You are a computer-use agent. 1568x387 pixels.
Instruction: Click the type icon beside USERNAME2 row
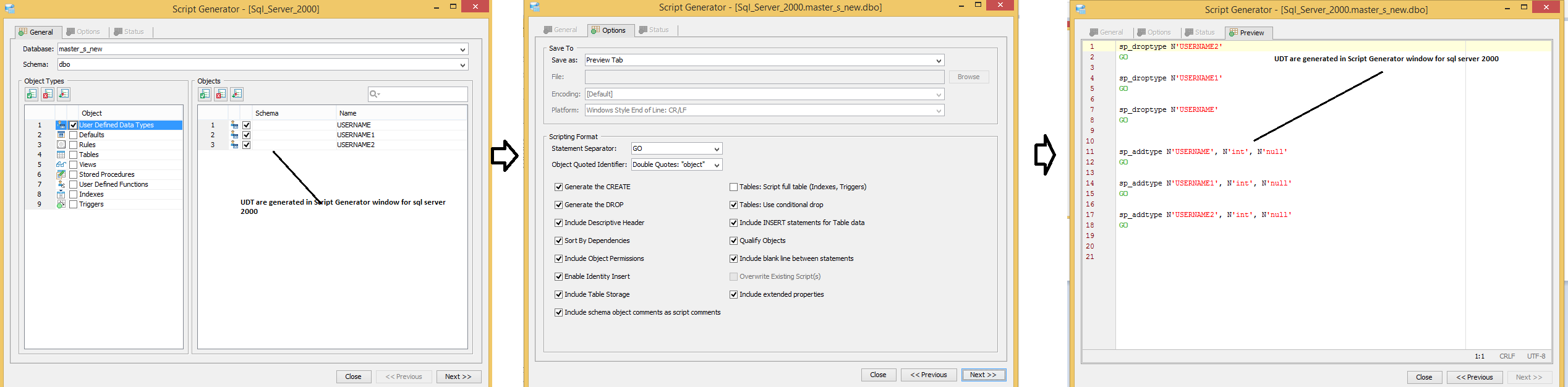pos(234,145)
